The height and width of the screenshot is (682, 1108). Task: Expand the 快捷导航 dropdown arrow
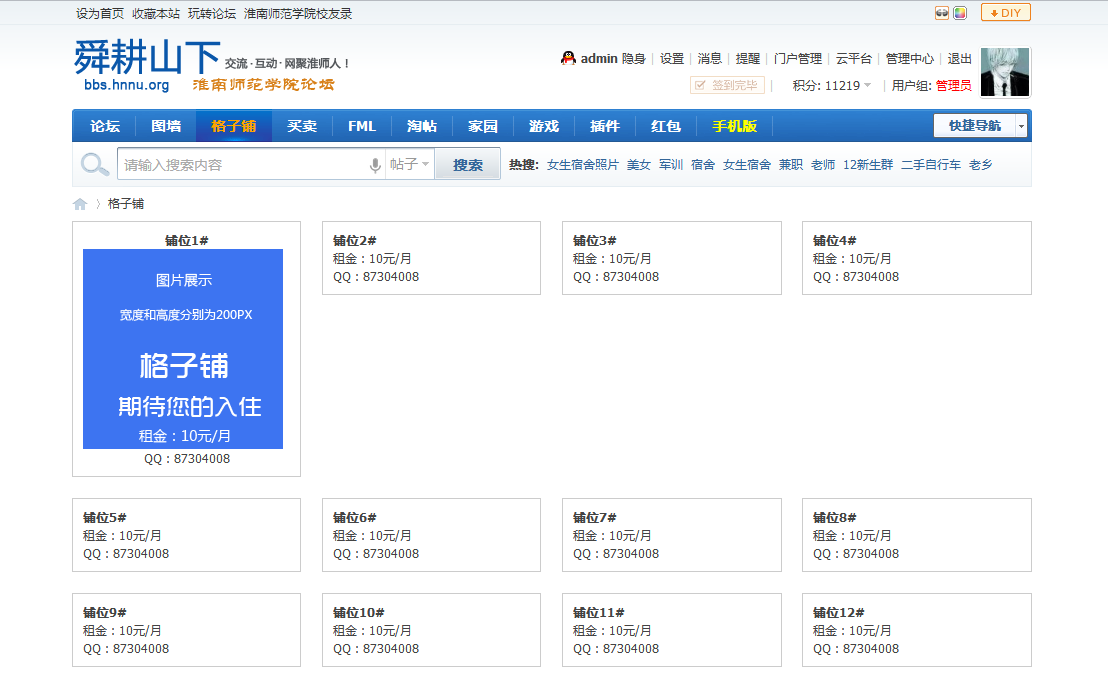point(1022,125)
